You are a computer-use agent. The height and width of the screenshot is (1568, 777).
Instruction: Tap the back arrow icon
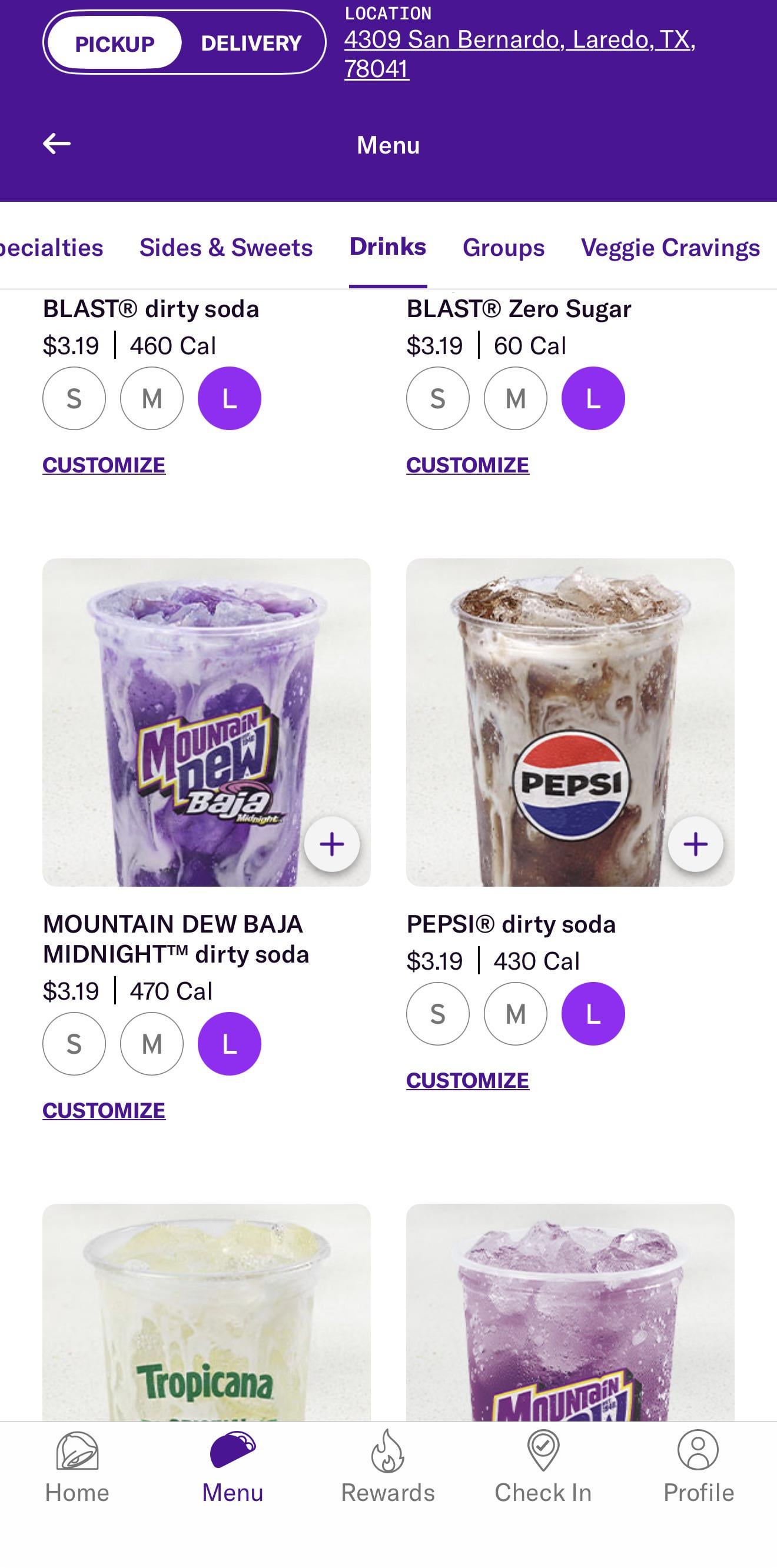pos(57,144)
